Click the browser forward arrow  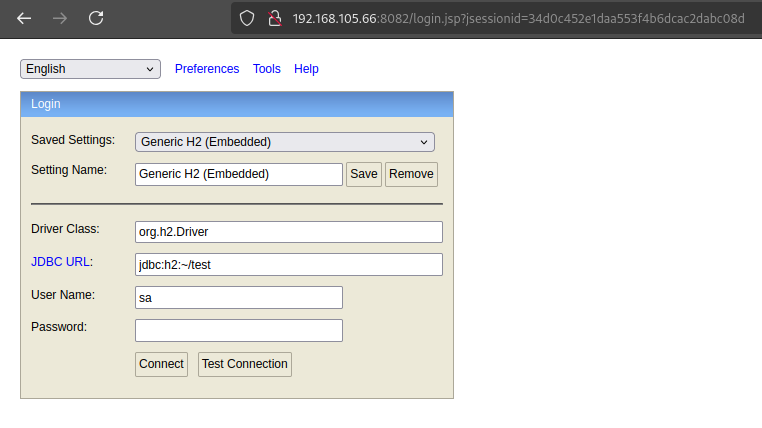[x=60, y=18]
